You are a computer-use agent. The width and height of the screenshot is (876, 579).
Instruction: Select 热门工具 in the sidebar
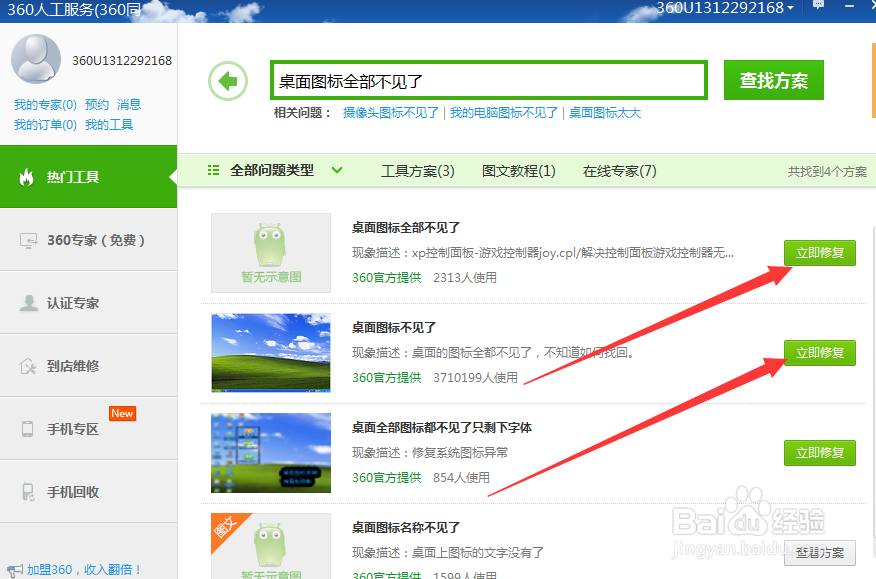(88, 177)
